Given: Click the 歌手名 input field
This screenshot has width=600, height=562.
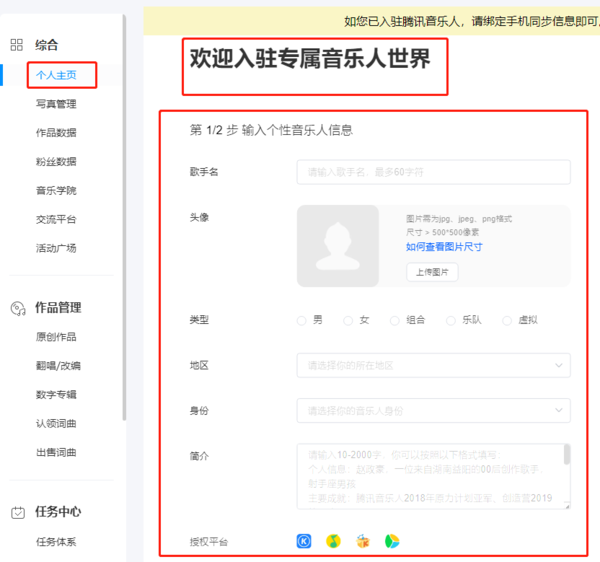Looking at the screenshot, I should pos(433,172).
